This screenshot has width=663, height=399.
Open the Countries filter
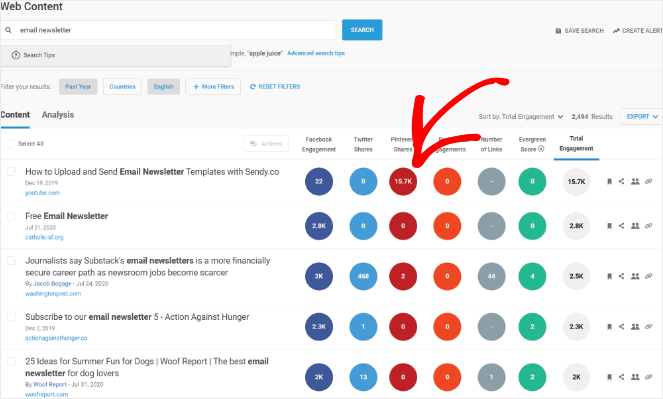click(122, 87)
